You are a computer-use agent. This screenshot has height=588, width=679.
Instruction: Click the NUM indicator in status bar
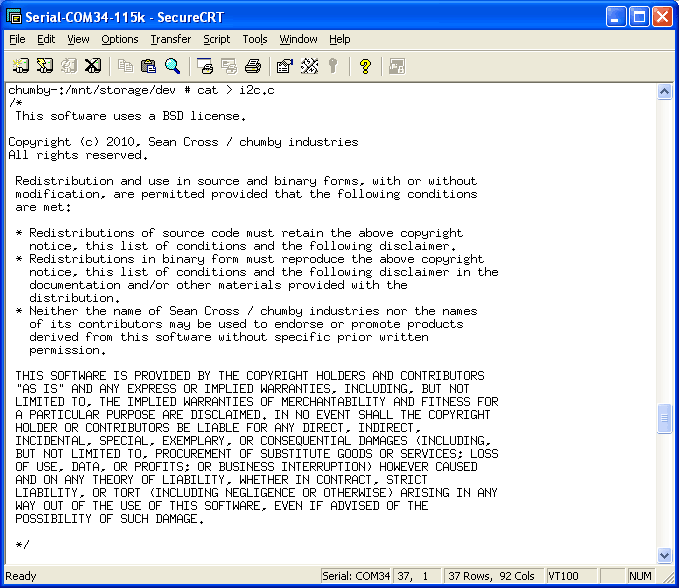[x=641, y=576]
